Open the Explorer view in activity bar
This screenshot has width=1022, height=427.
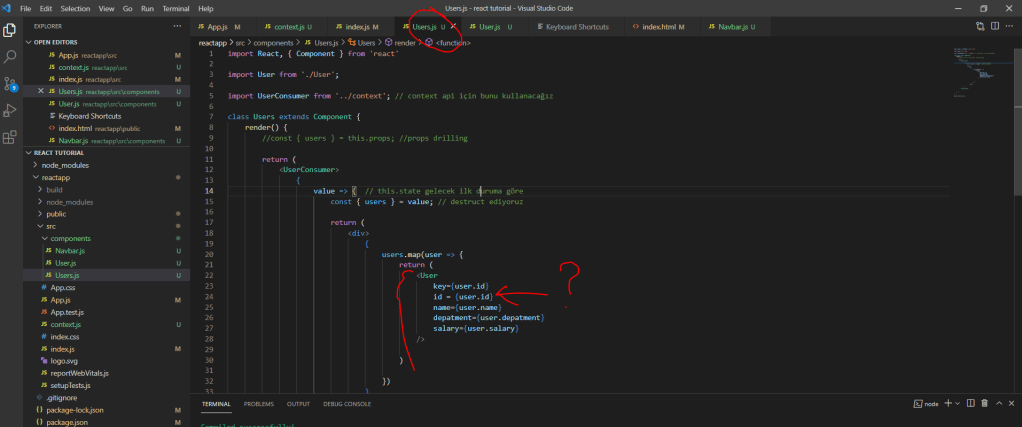point(10,30)
